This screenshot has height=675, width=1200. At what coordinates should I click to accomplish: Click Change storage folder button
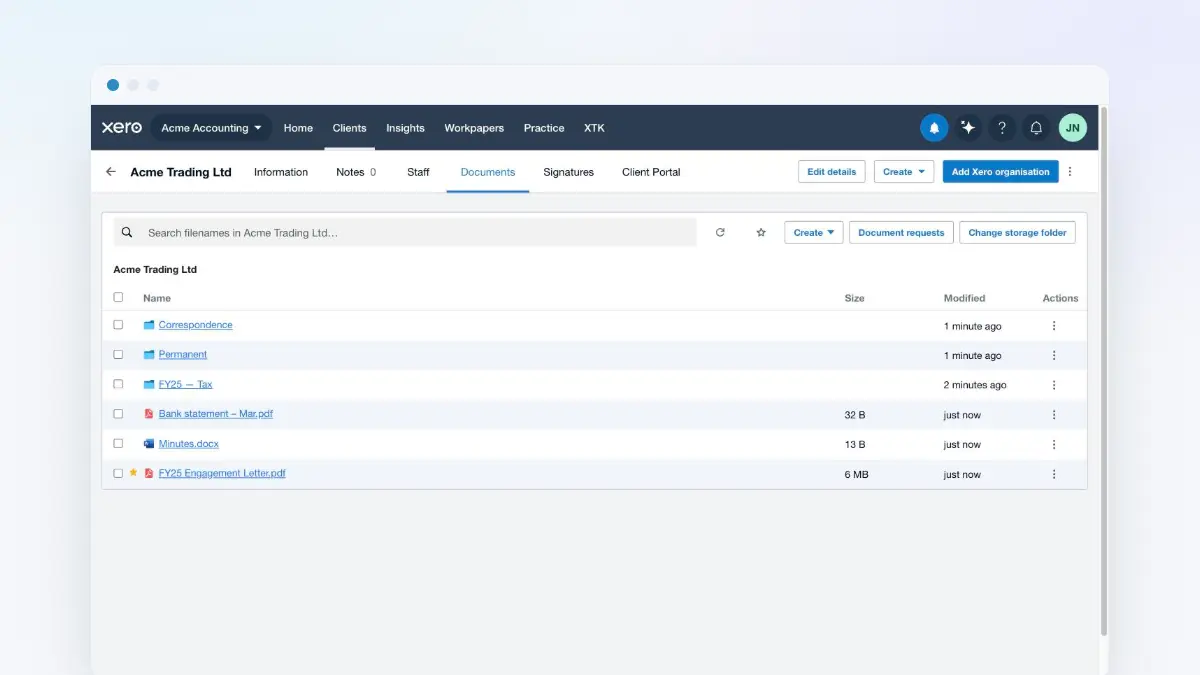pos(1017,233)
